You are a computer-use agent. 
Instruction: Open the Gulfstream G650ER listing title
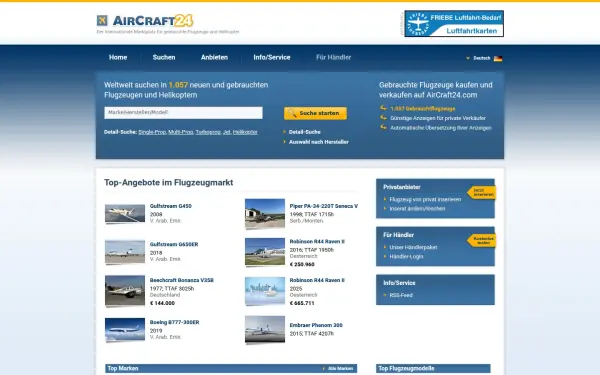click(x=174, y=245)
